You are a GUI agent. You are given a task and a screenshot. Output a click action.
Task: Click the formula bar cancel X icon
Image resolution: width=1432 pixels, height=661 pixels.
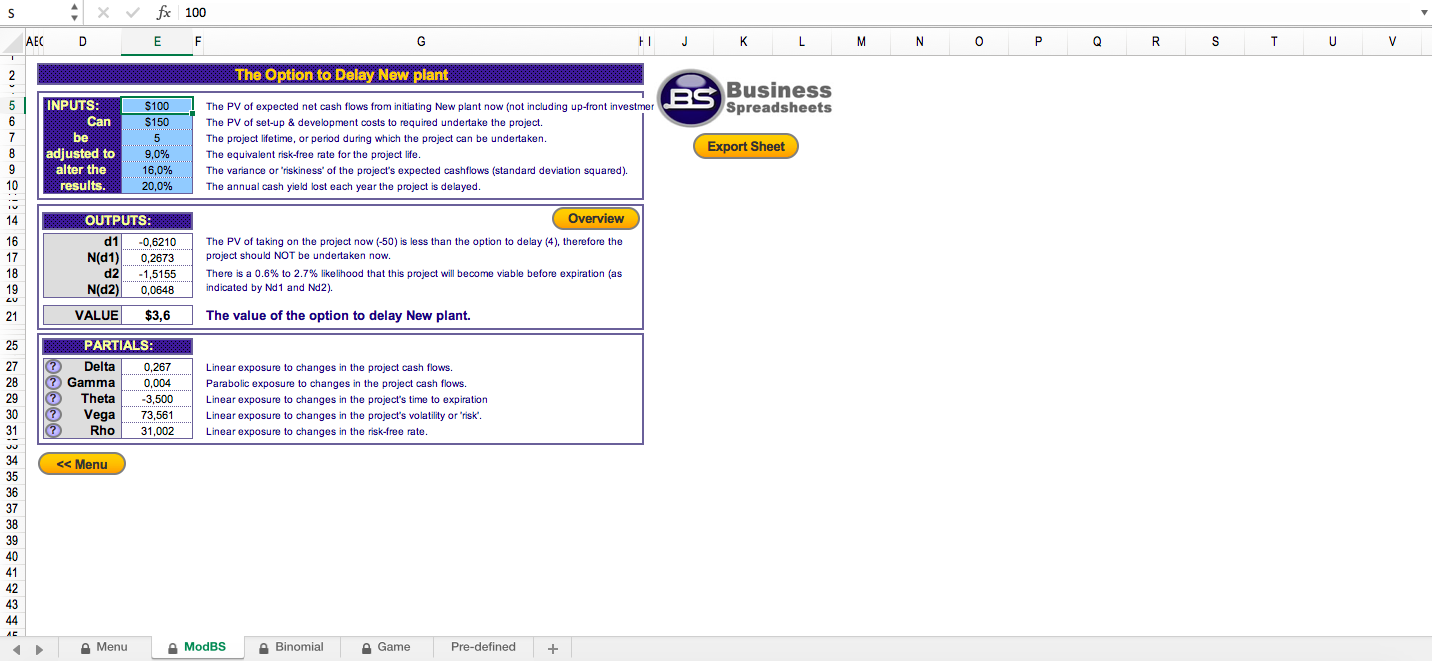(x=103, y=12)
